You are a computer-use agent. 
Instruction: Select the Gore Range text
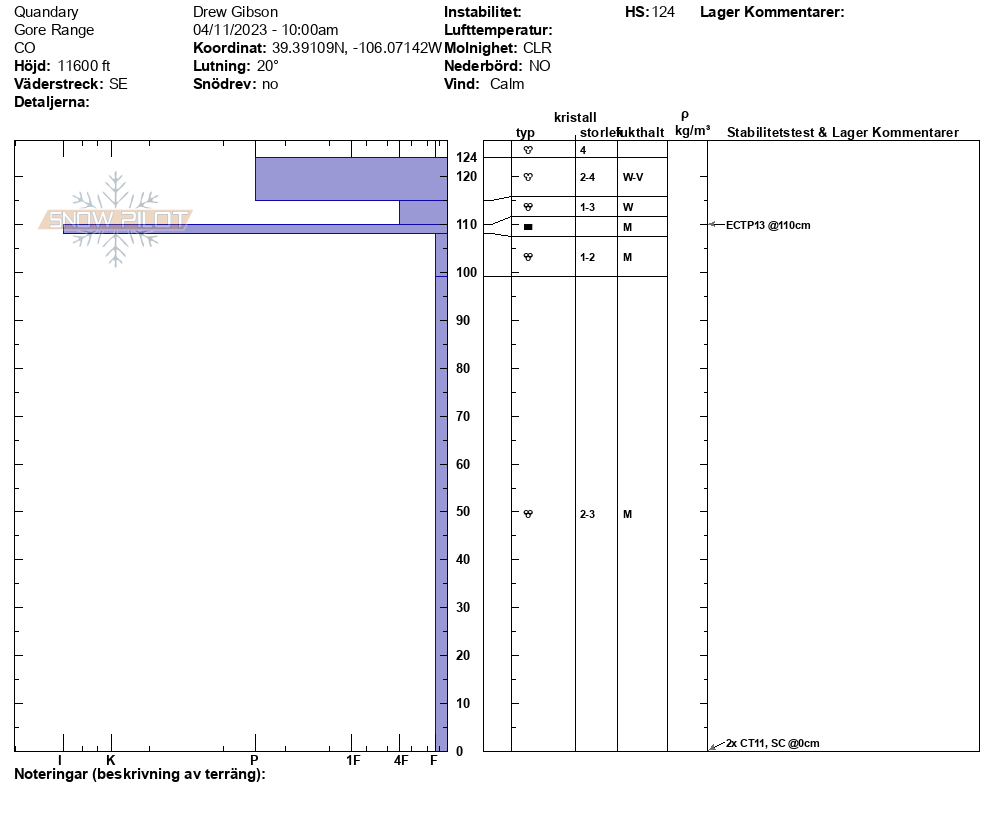(x=54, y=30)
